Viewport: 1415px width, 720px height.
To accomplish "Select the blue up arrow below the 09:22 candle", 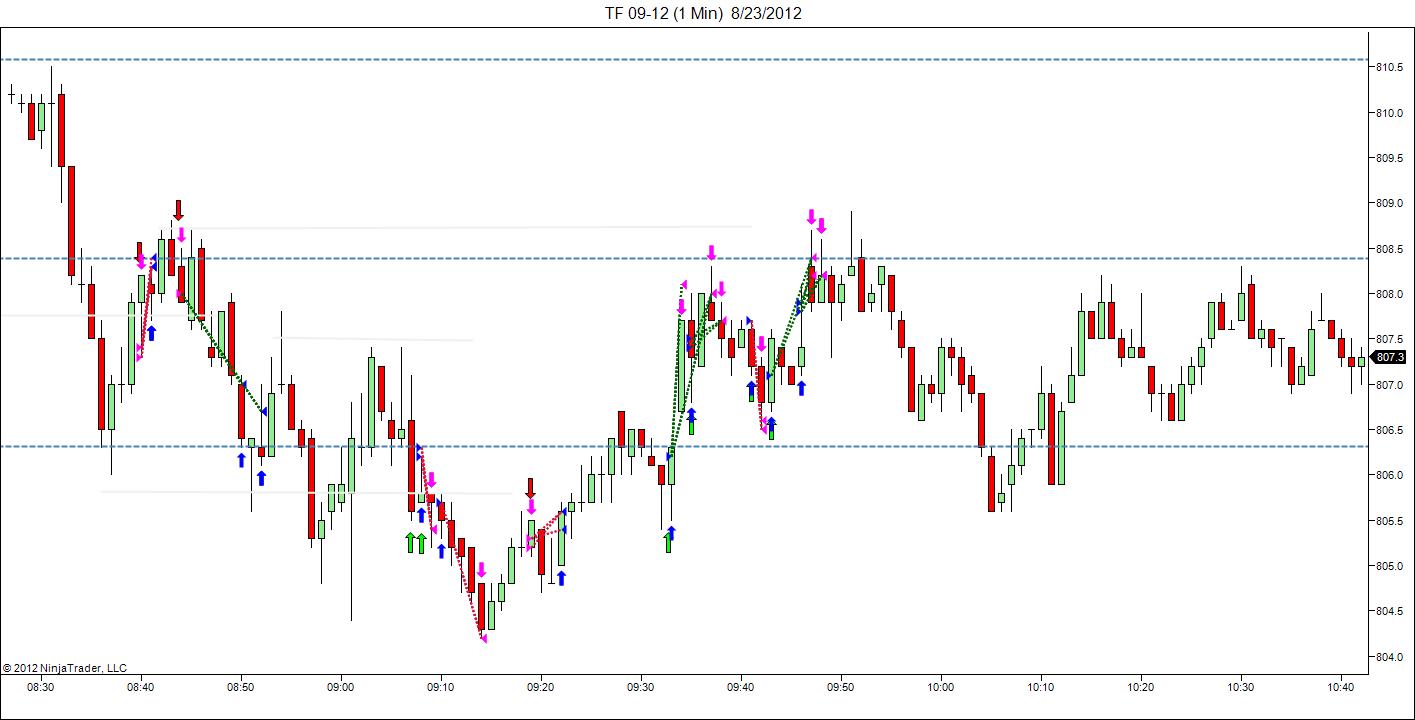I will point(561,577).
